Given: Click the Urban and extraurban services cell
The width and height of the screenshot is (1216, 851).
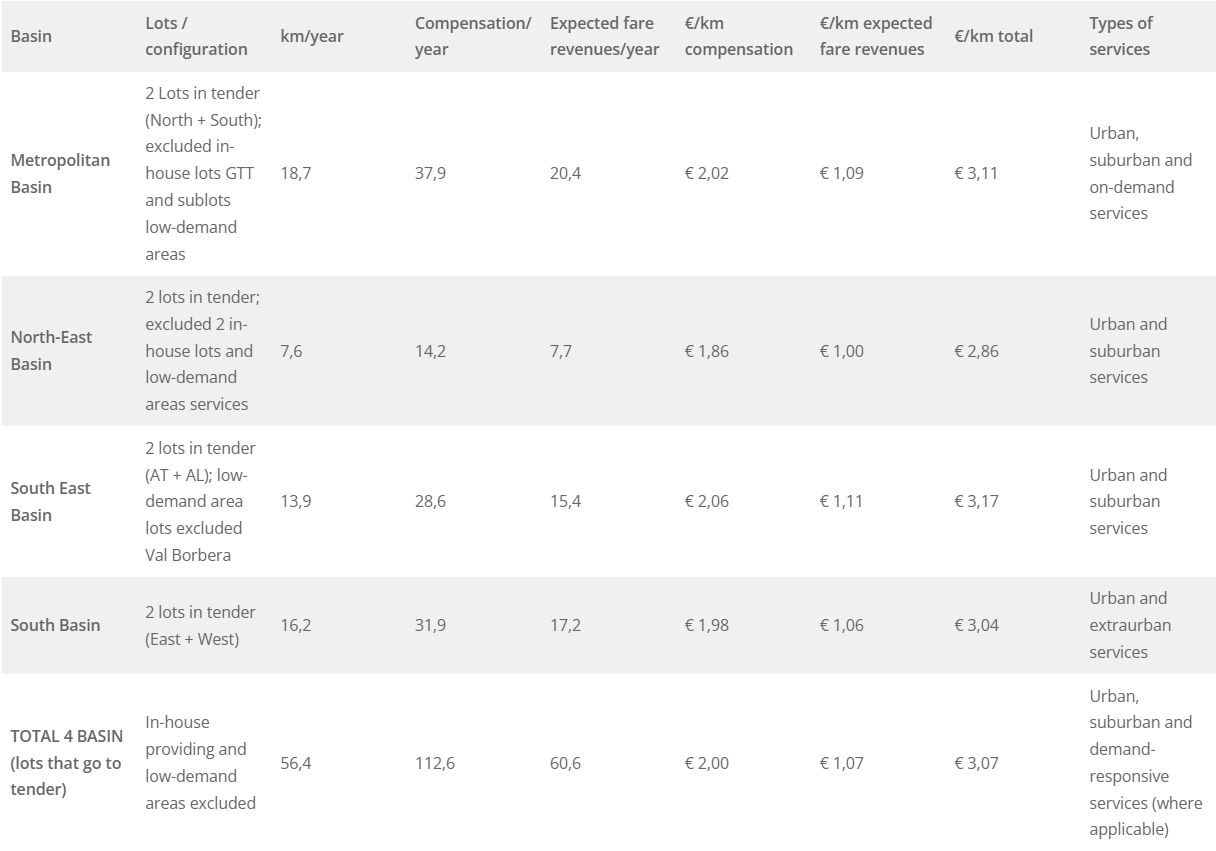Looking at the screenshot, I should pyautogui.click(x=1130, y=625).
